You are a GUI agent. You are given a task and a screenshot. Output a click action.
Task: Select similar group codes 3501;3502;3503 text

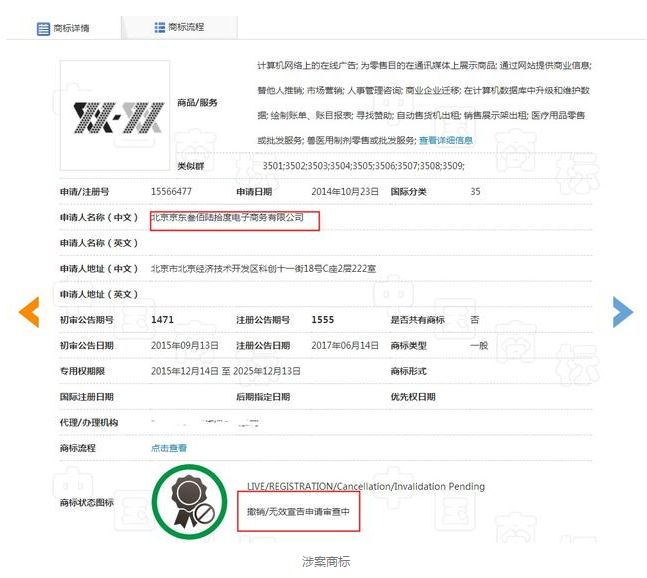point(364,166)
